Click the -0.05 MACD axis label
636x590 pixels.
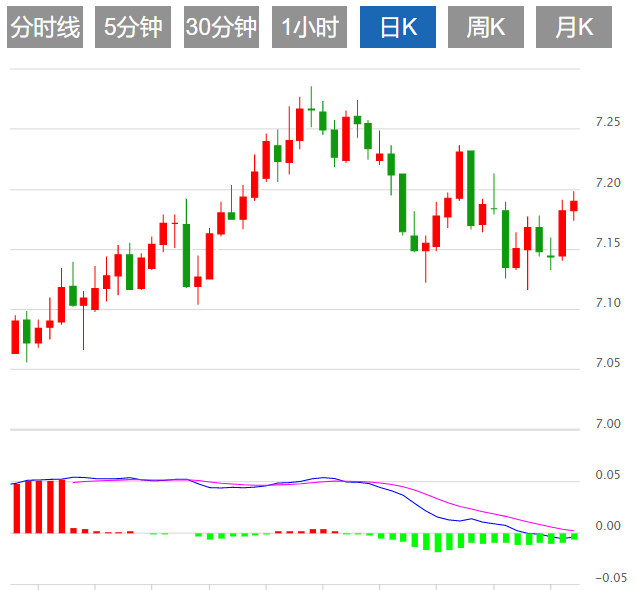click(x=611, y=578)
